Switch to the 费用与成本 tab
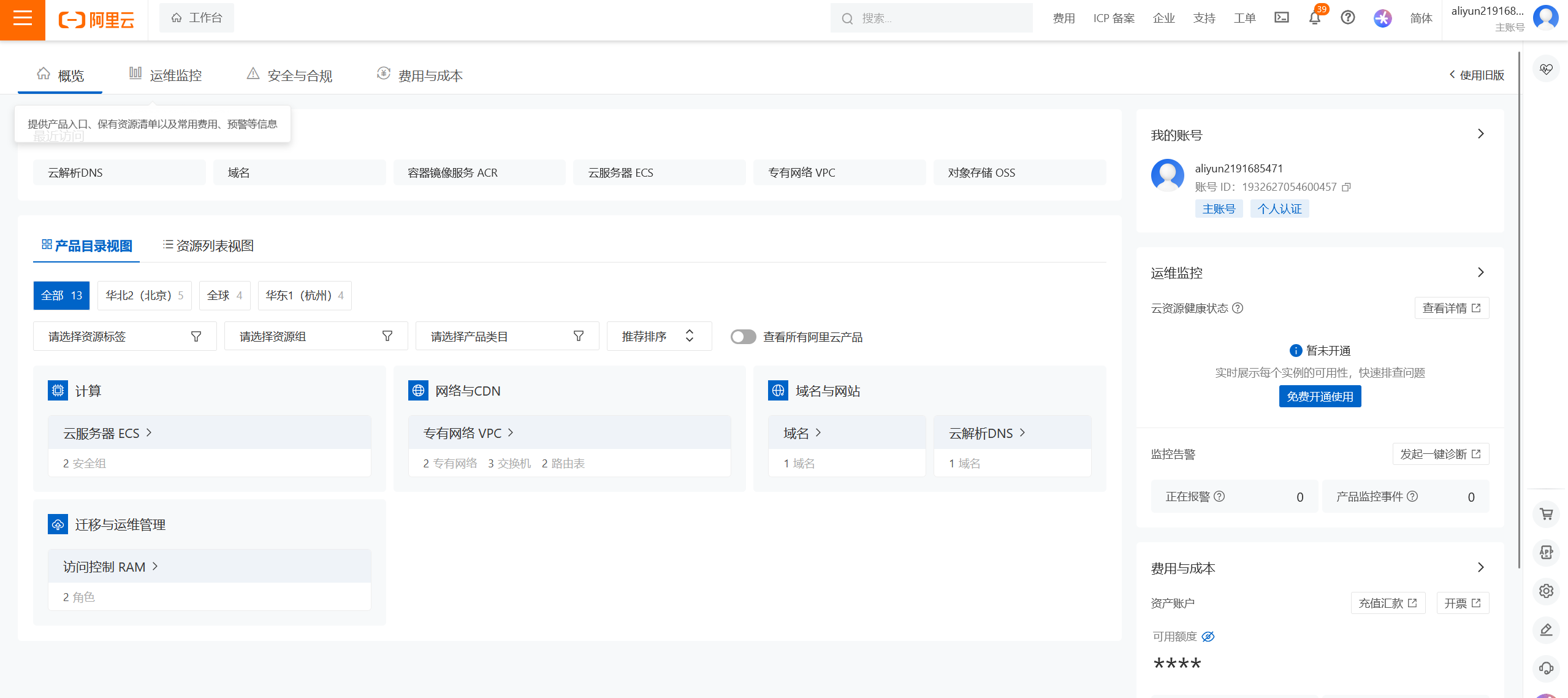 [x=419, y=75]
